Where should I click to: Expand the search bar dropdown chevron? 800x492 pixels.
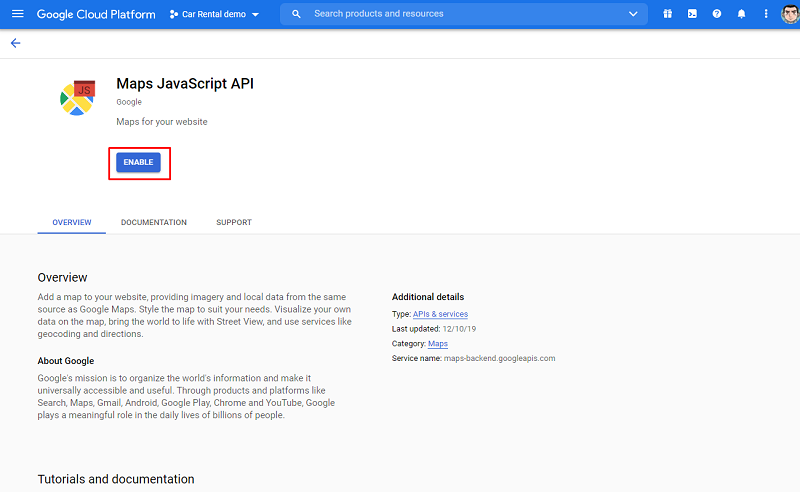(633, 14)
